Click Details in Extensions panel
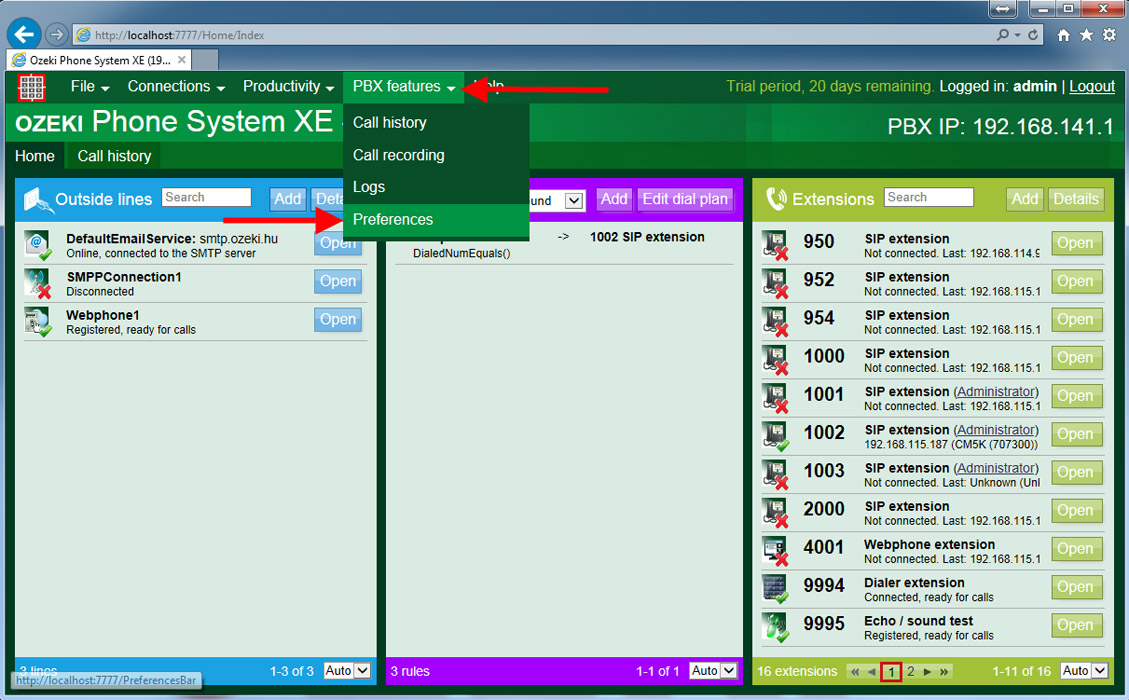This screenshot has width=1129, height=700. pyautogui.click(x=1076, y=199)
